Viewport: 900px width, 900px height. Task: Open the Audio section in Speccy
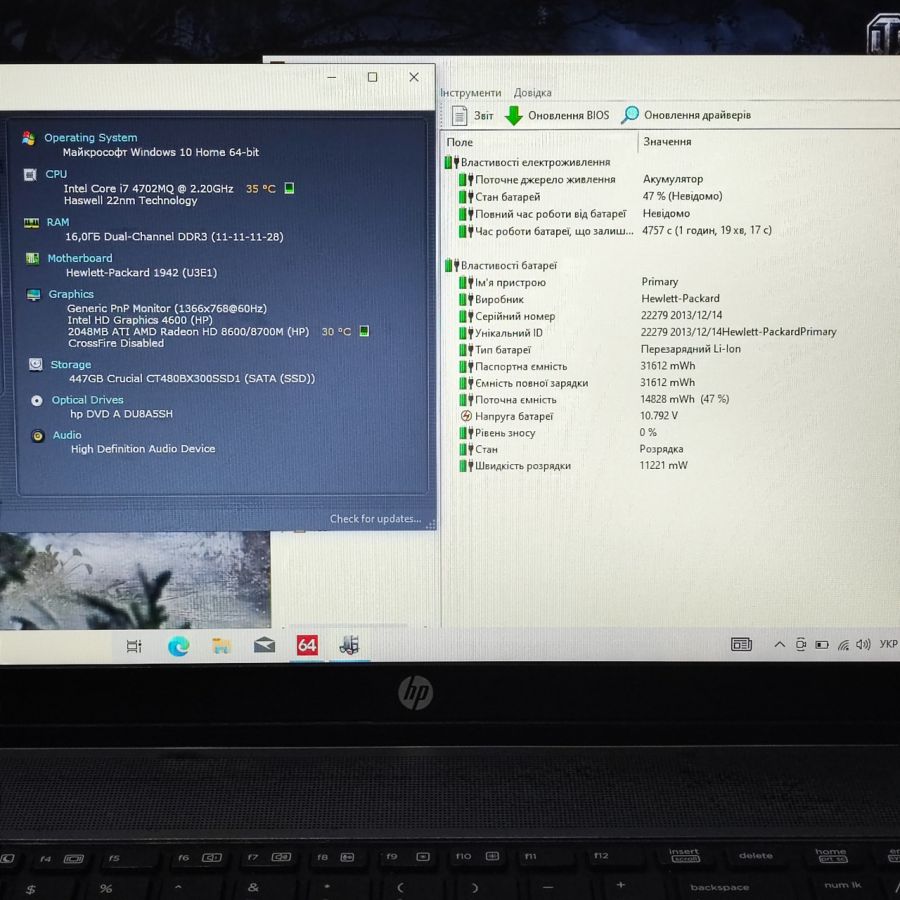tap(67, 435)
